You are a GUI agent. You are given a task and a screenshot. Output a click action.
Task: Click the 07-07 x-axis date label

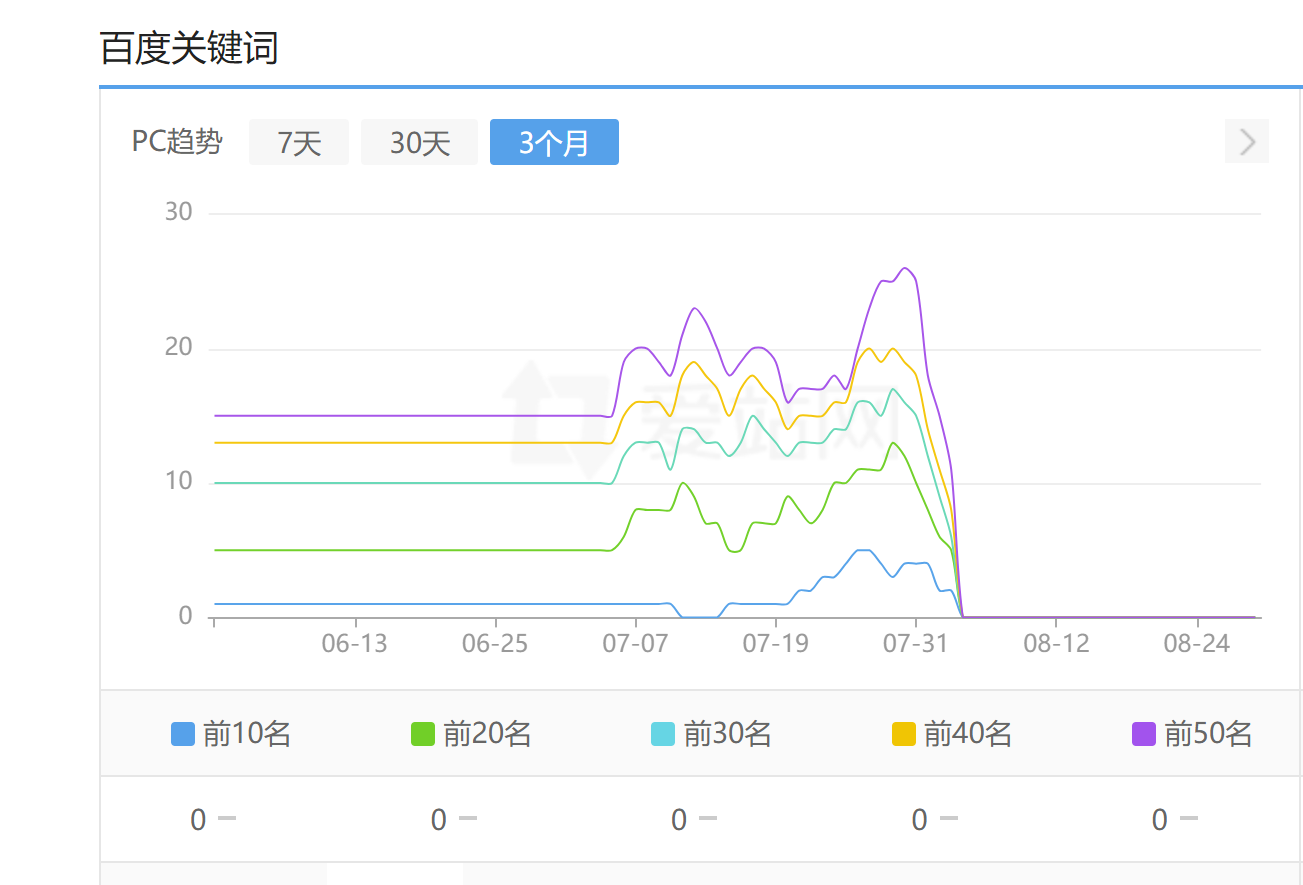pos(634,643)
